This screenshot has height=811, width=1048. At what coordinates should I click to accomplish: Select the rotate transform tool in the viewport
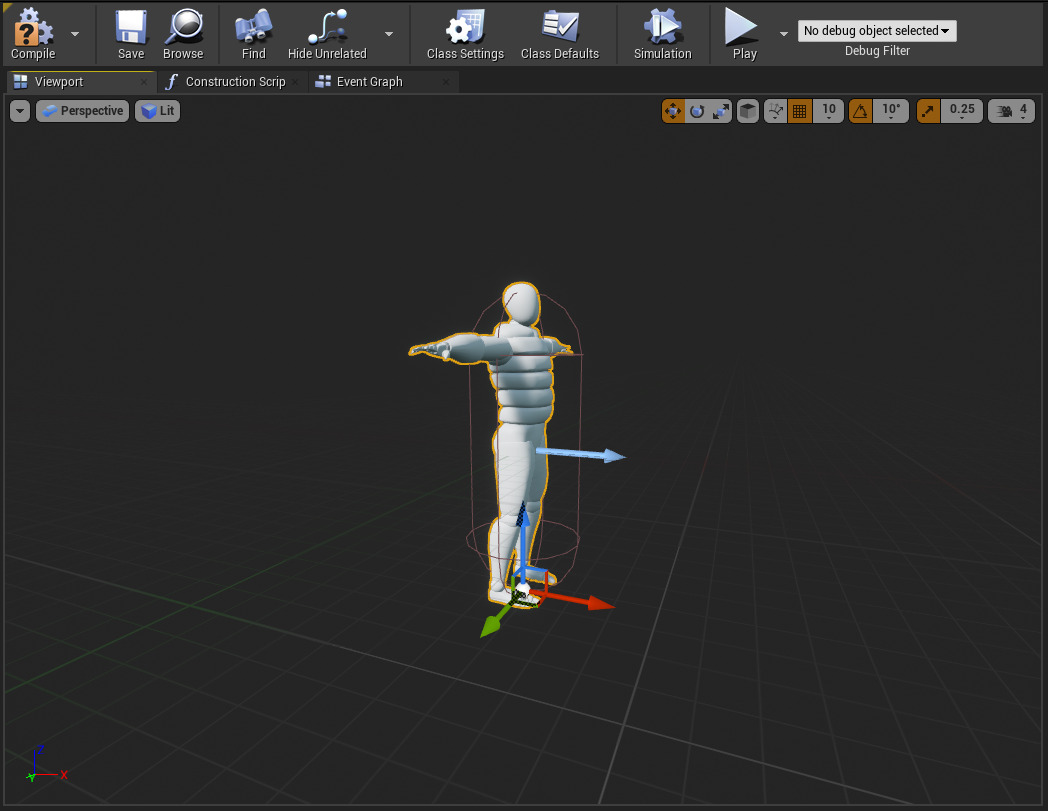point(697,111)
